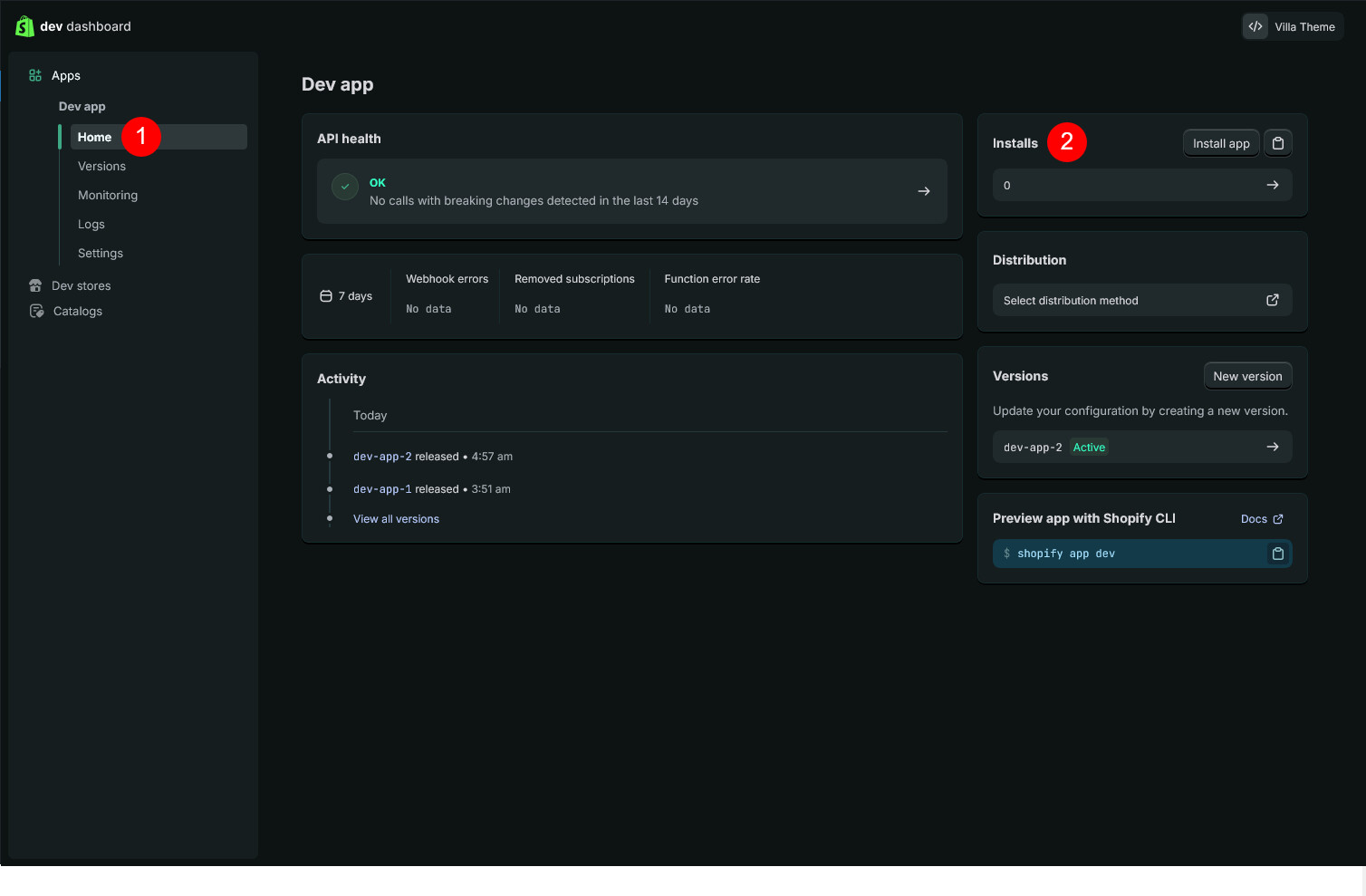Copy the install link using the clipboard icon
This screenshot has height=896, width=1366.
click(1277, 143)
